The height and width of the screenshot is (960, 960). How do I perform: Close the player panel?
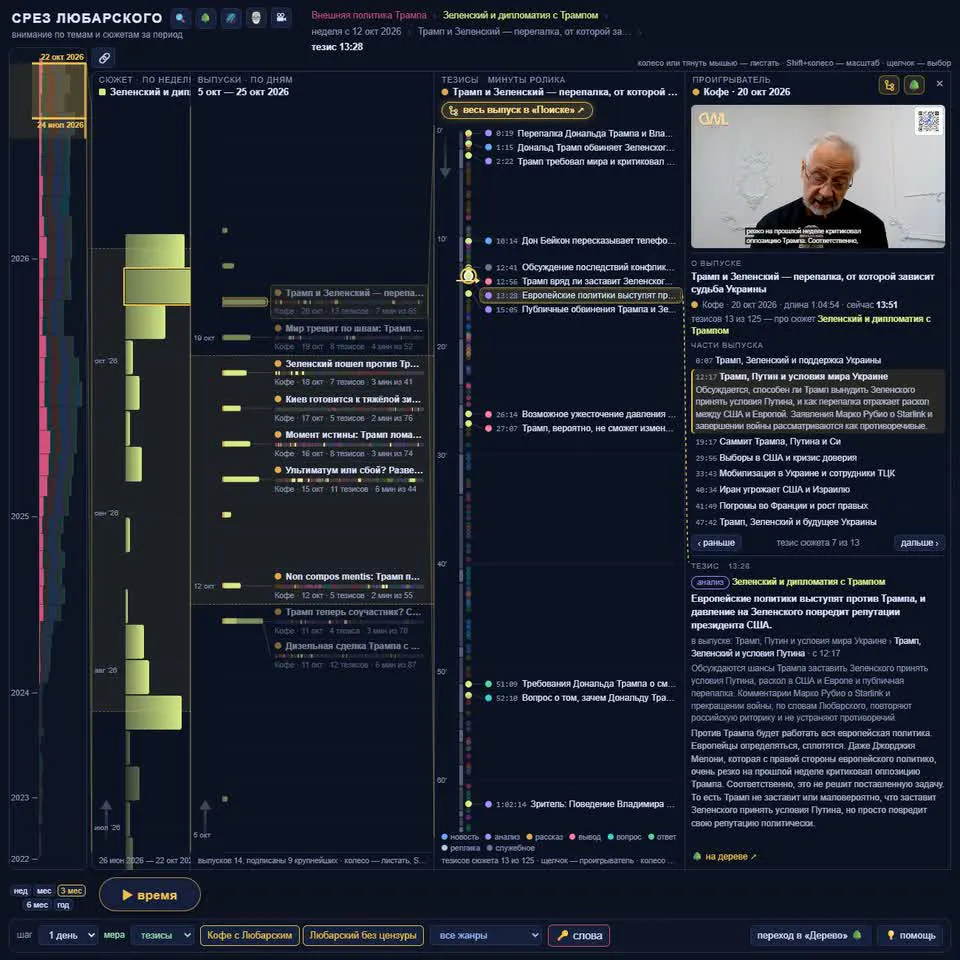point(940,83)
